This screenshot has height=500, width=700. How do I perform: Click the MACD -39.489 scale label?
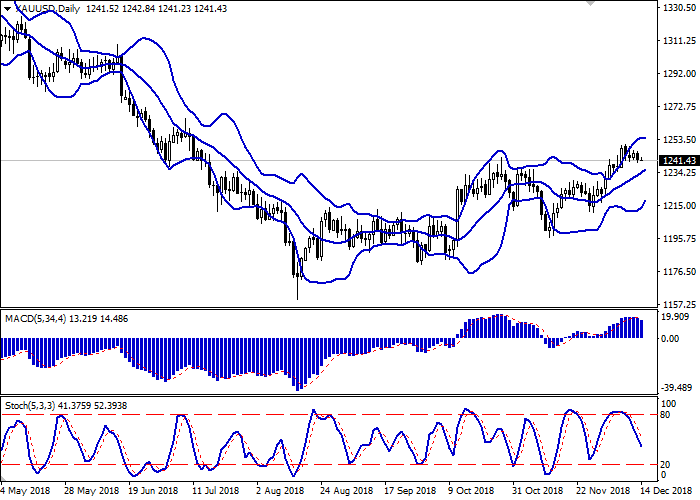675,386
